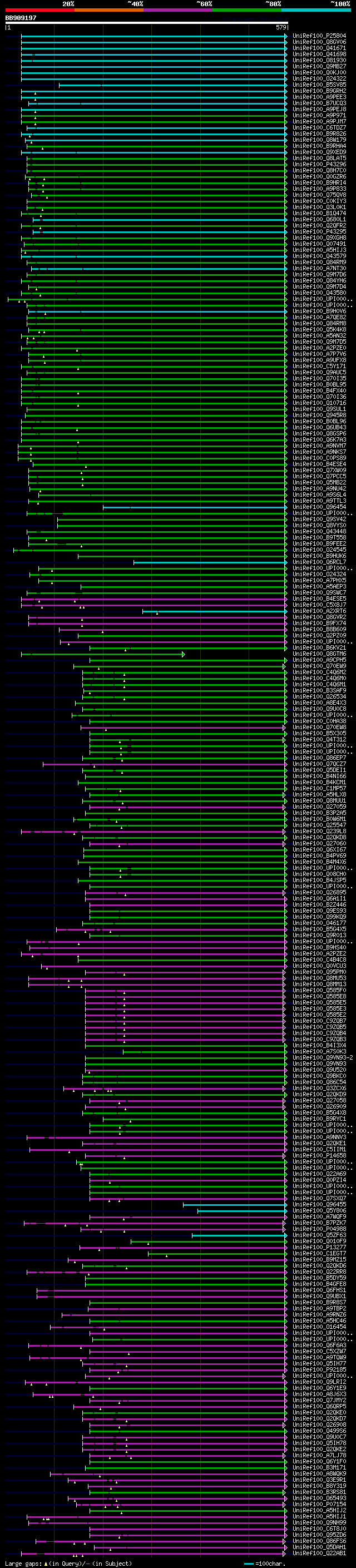Viewport: 356px width, 1568px height.
Task: Select hit UniRef100_B4KCM1
Action: point(319,782)
